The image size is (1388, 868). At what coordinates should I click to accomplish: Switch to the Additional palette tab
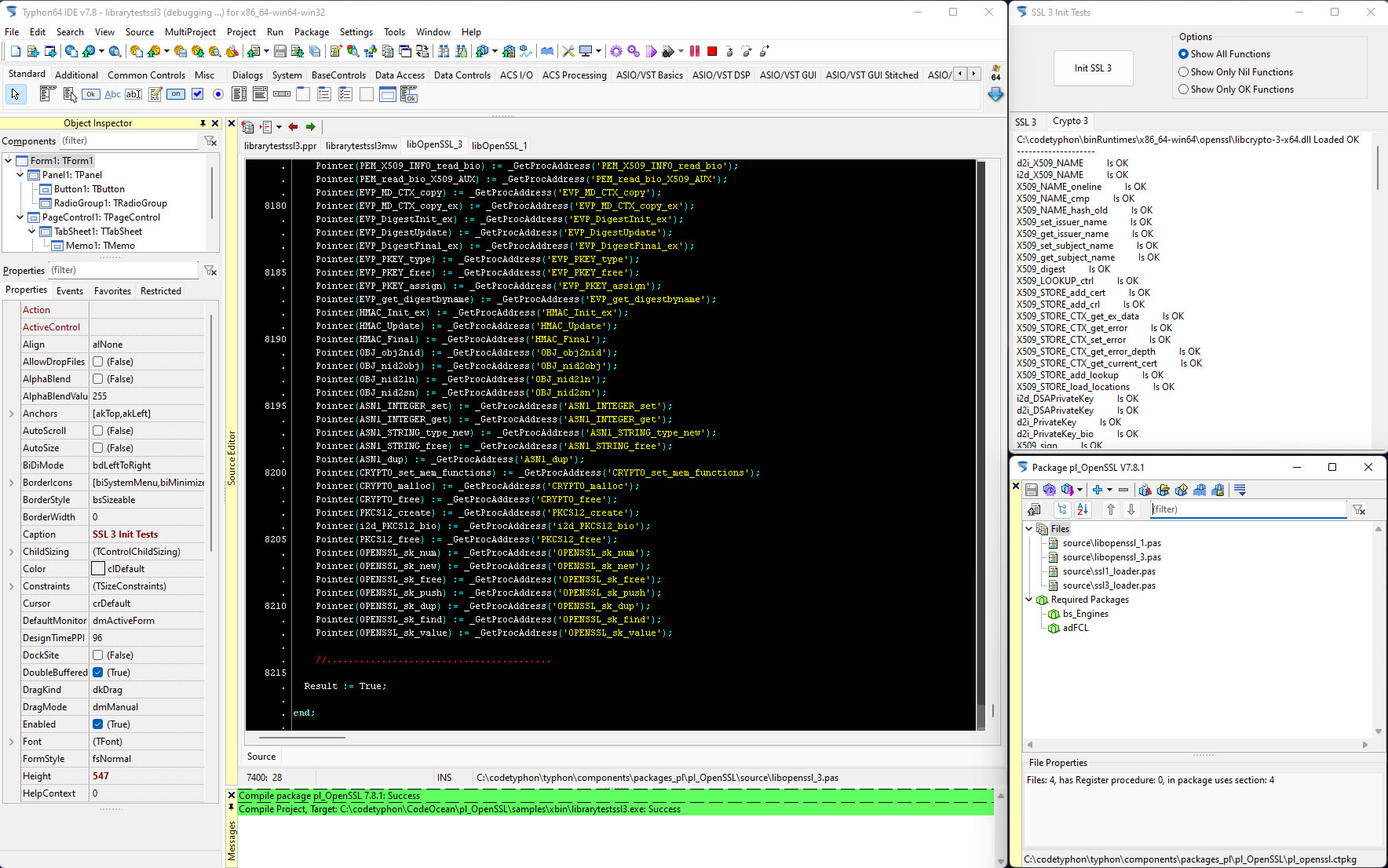click(x=76, y=75)
